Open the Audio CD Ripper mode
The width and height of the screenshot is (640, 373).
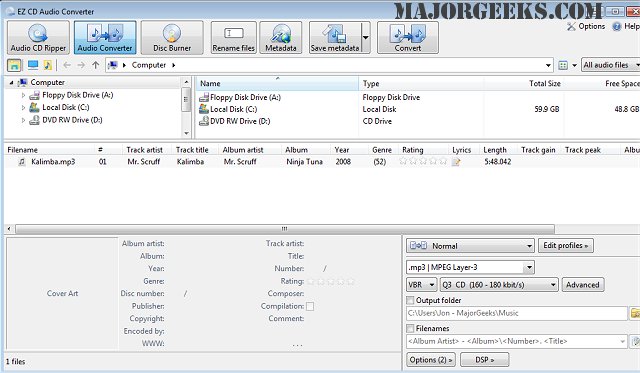(38, 38)
